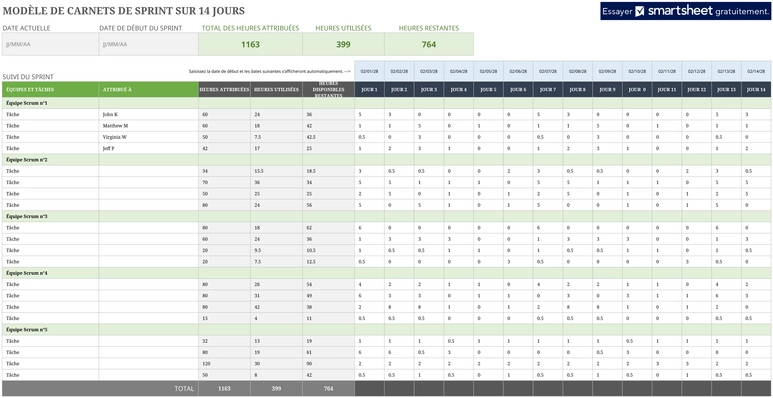Select the 02/14/28 date cell

click(x=756, y=71)
